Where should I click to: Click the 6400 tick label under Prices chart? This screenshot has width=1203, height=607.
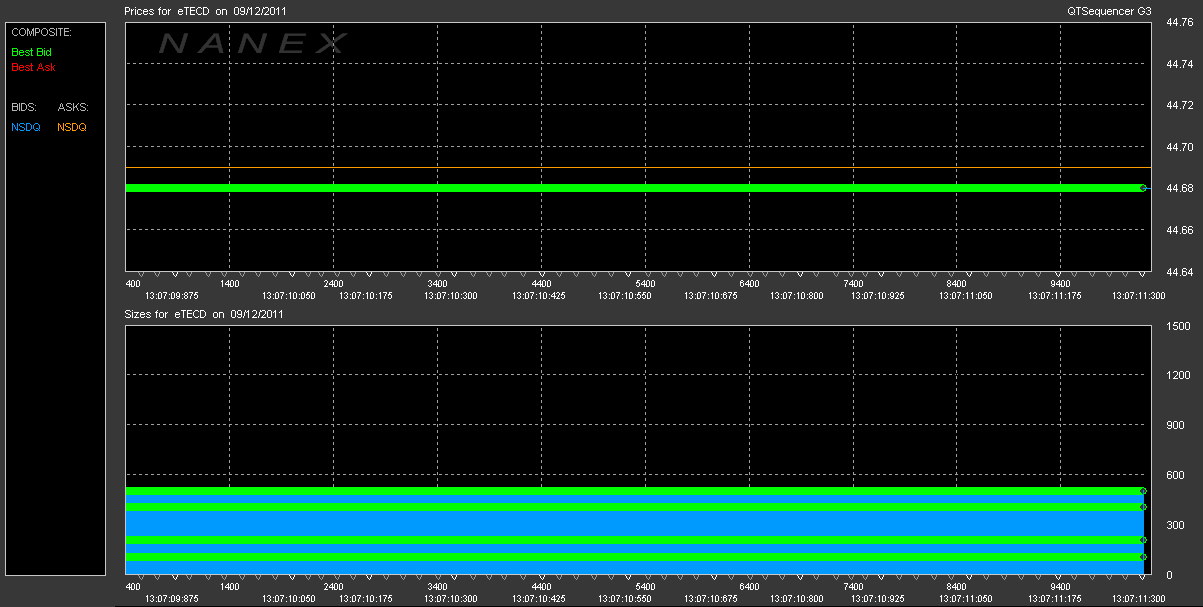(749, 283)
